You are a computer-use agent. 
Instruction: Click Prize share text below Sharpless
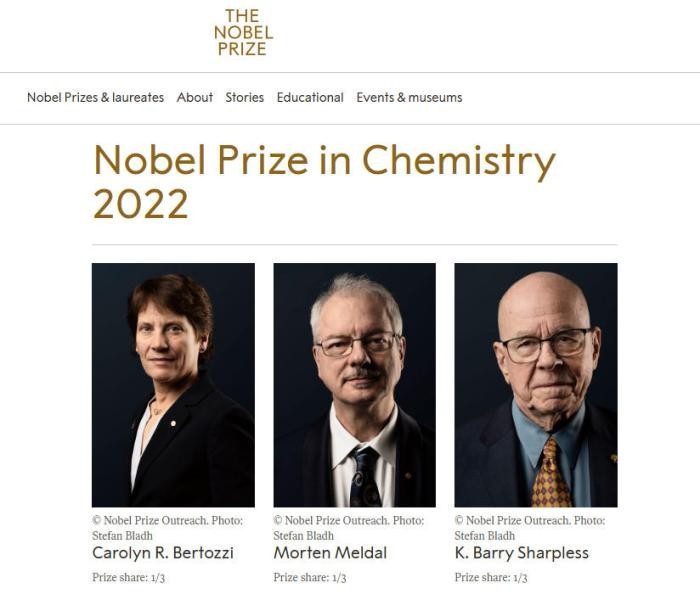click(x=491, y=577)
